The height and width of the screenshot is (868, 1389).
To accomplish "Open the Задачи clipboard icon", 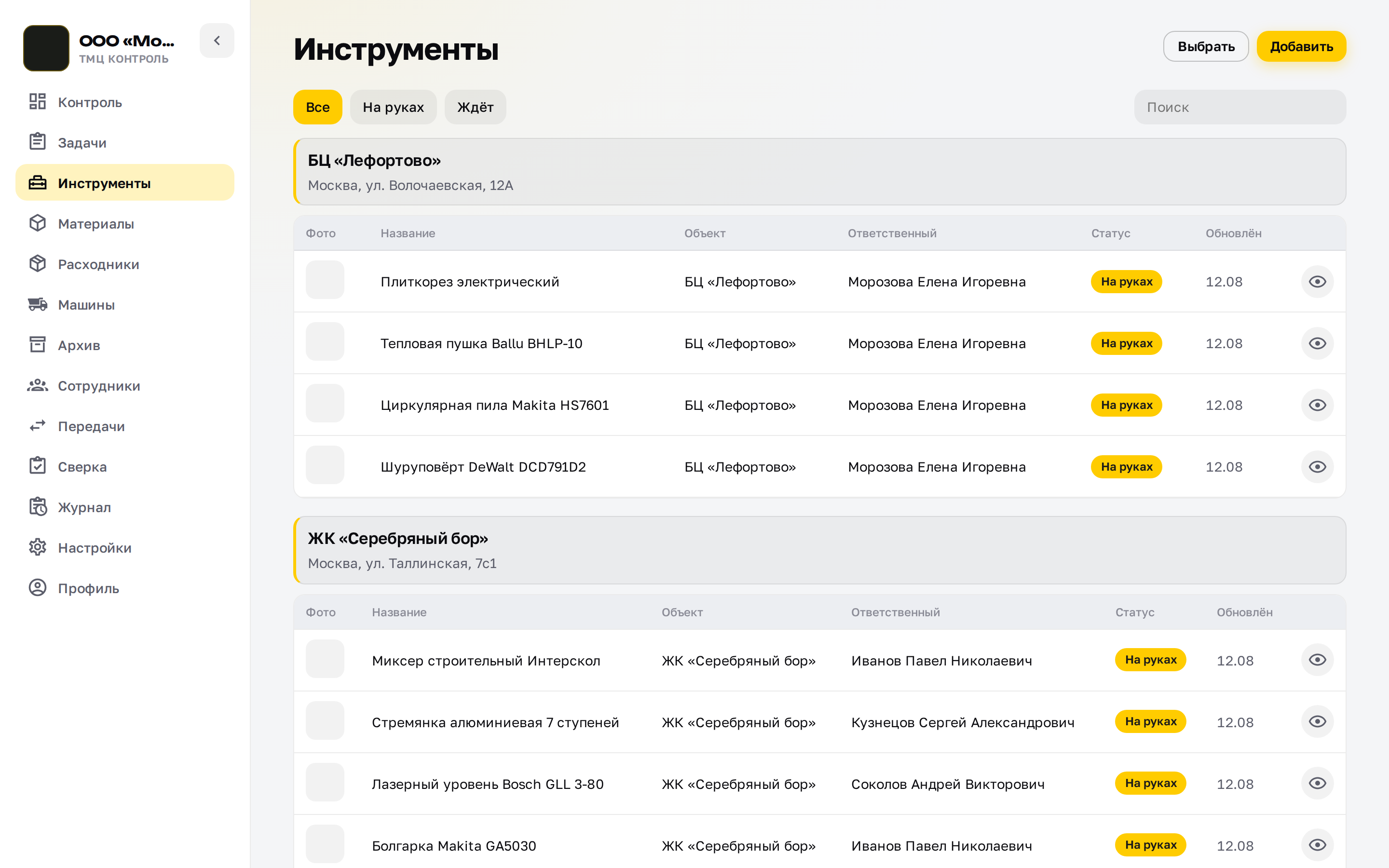I will pos(37,142).
